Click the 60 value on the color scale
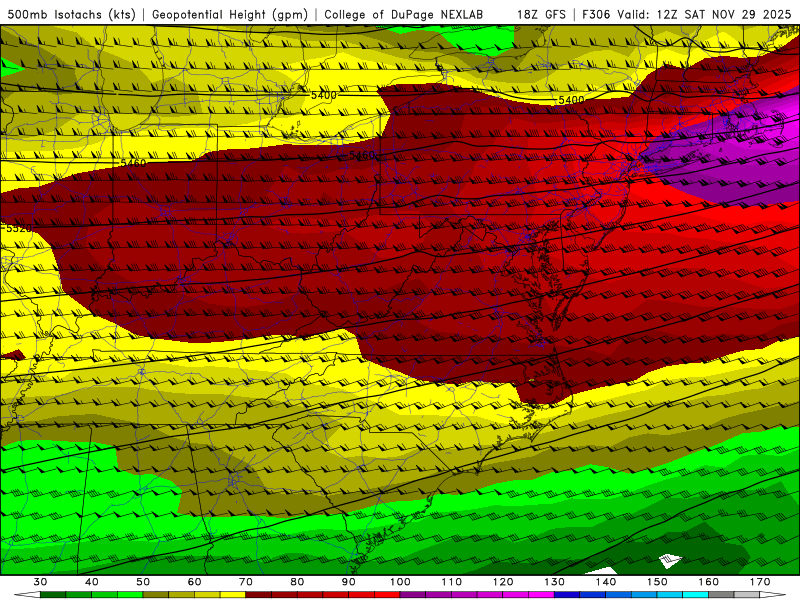 [194, 582]
